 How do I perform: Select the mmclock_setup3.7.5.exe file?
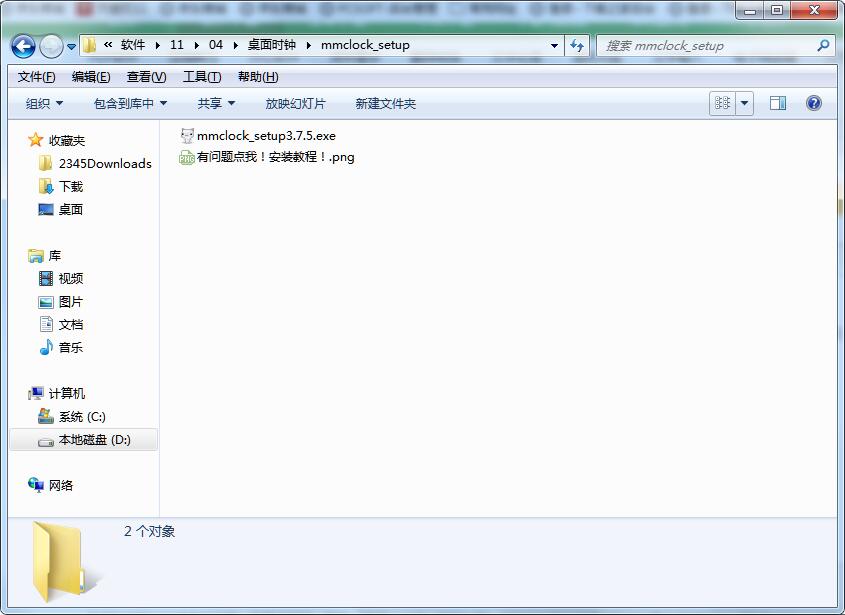coord(268,136)
